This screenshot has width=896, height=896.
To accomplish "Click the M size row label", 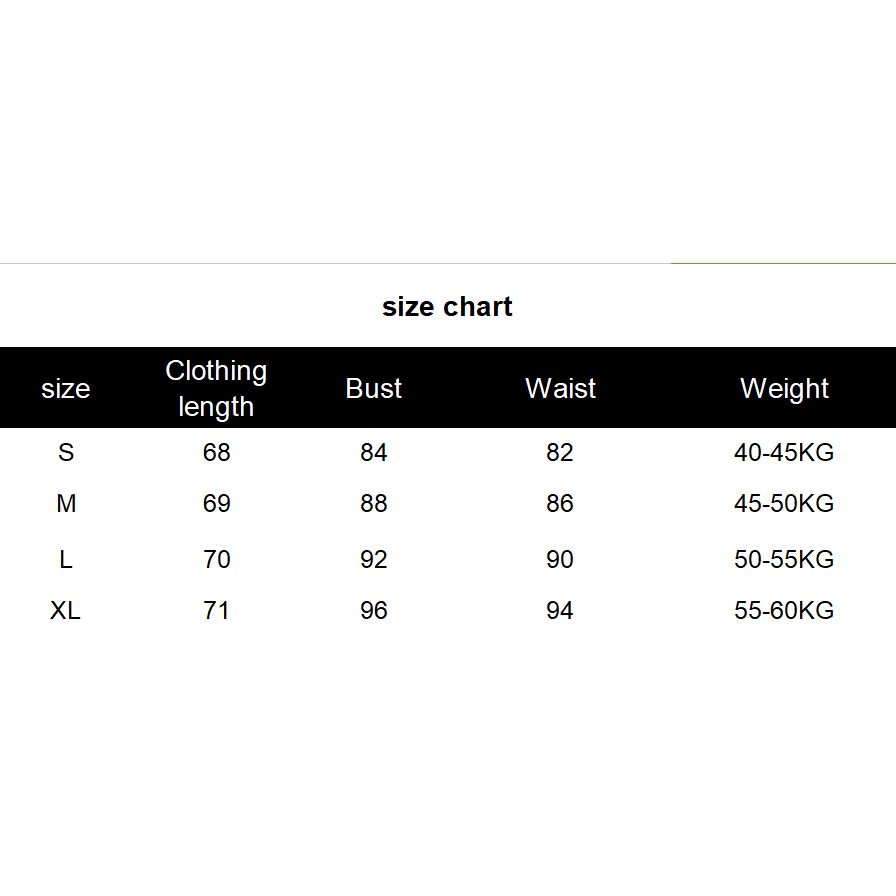I will pyautogui.click(x=66, y=504).
